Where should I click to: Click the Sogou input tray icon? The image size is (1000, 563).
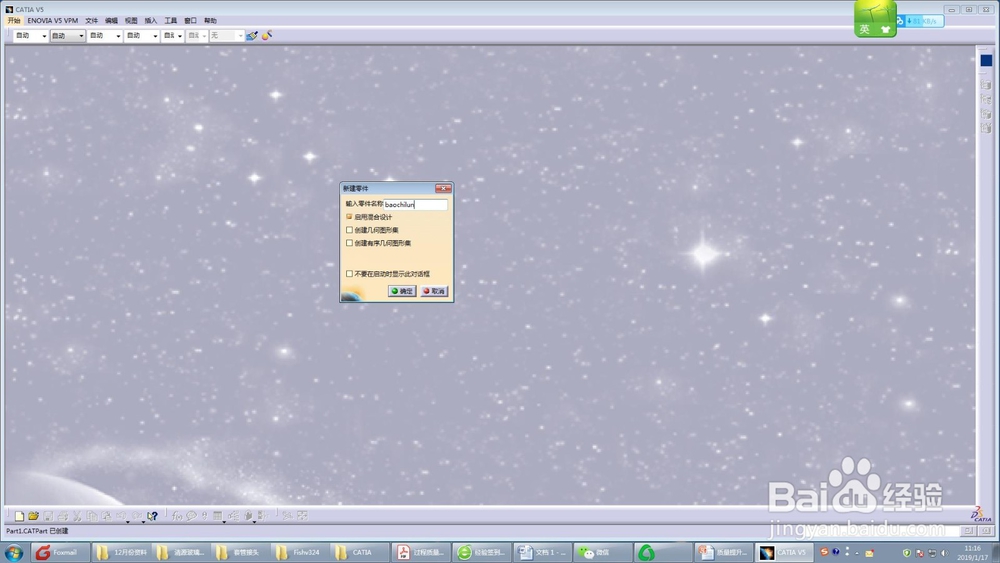[824, 552]
